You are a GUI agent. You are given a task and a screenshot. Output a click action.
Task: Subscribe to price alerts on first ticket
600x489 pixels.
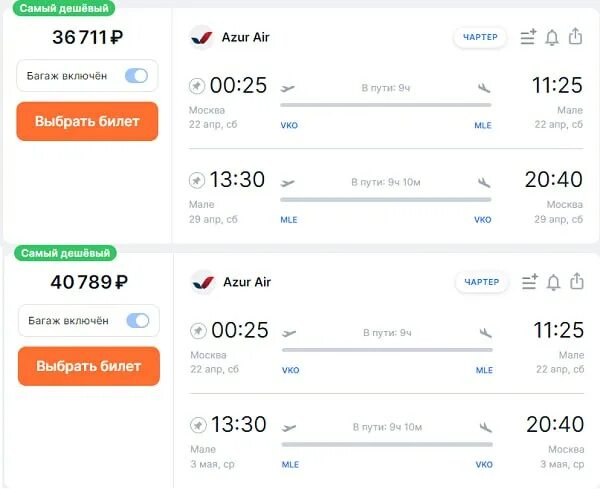point(552,38)
